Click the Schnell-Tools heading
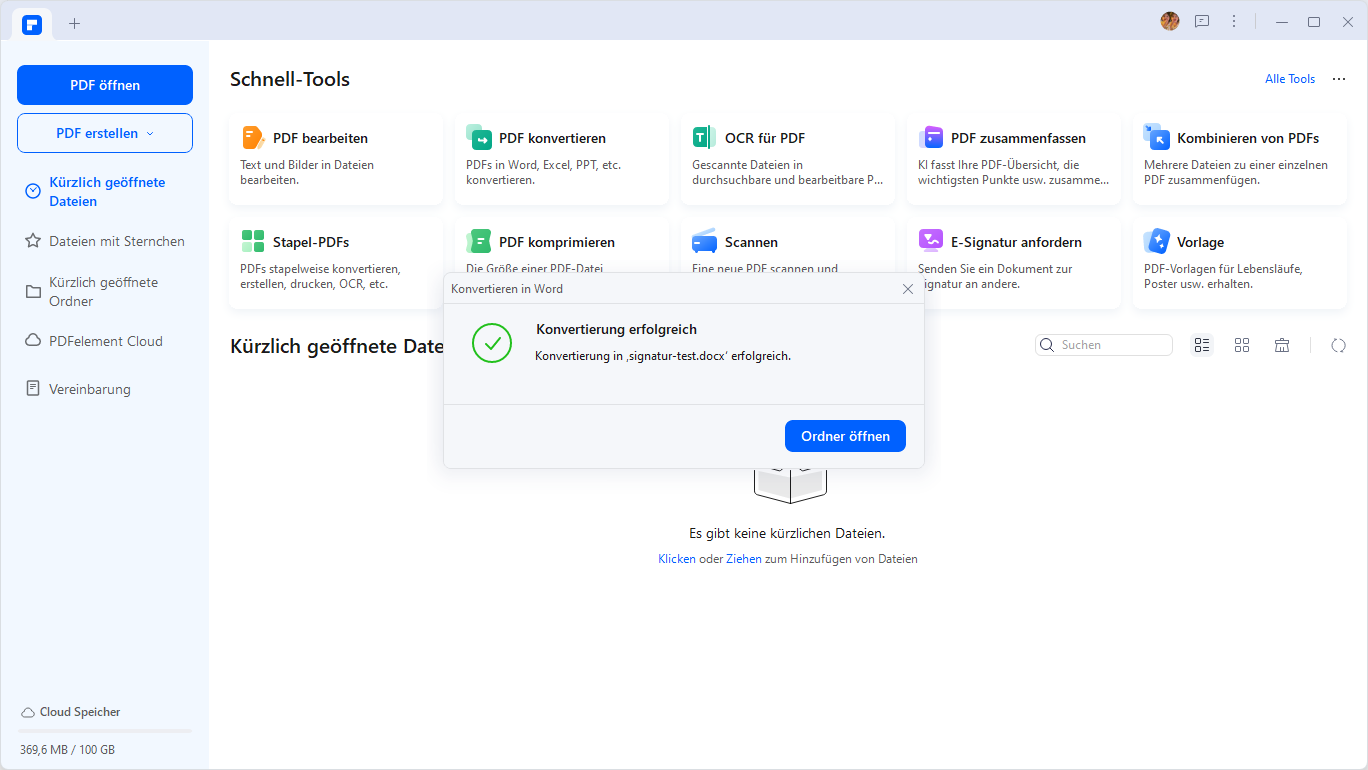The width and height of the screenshot is (1368, 770). (x=290, y=79)
